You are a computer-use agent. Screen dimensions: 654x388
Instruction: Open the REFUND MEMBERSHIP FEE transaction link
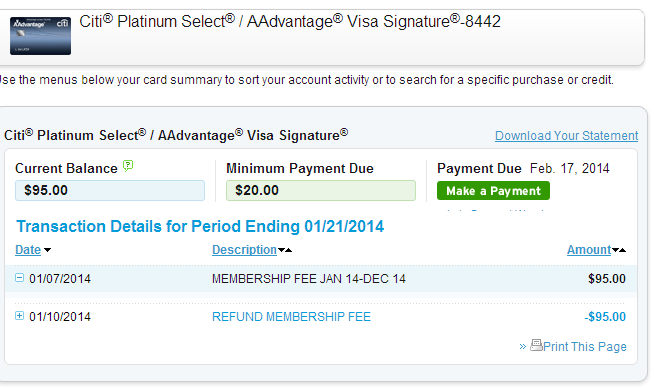point(291,317)
